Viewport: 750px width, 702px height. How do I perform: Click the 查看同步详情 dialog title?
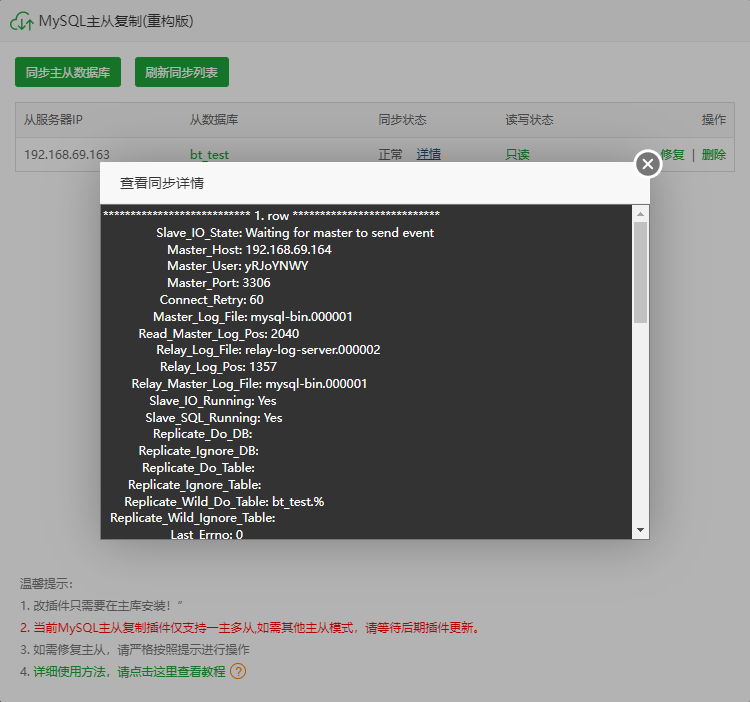(163, 183)
